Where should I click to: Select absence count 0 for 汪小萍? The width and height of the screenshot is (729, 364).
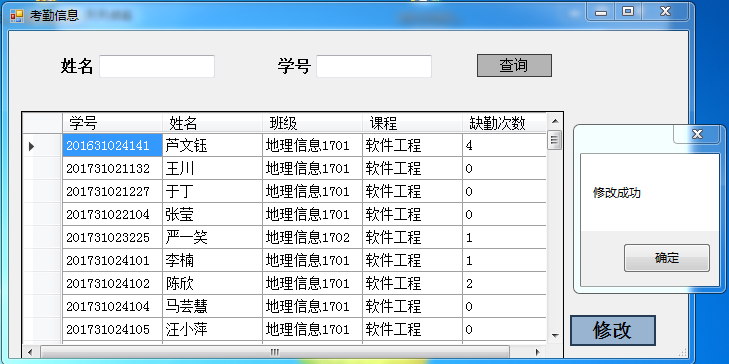pos(504,330)
